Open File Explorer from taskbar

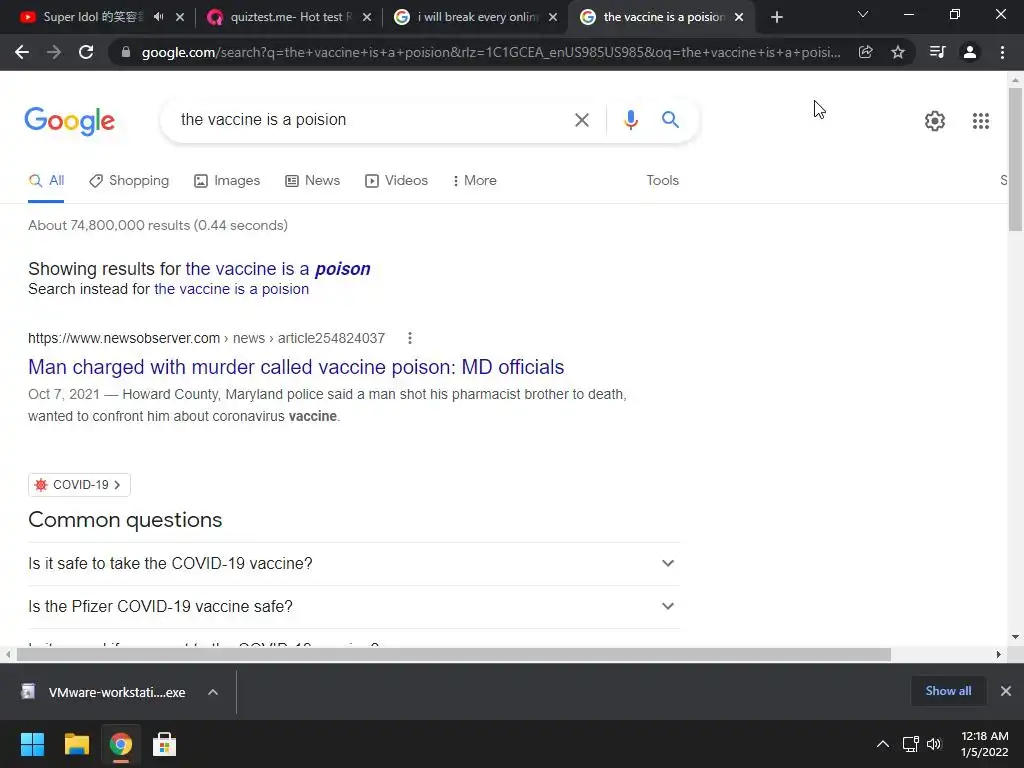pyautogui.click(x=76, y=744)
